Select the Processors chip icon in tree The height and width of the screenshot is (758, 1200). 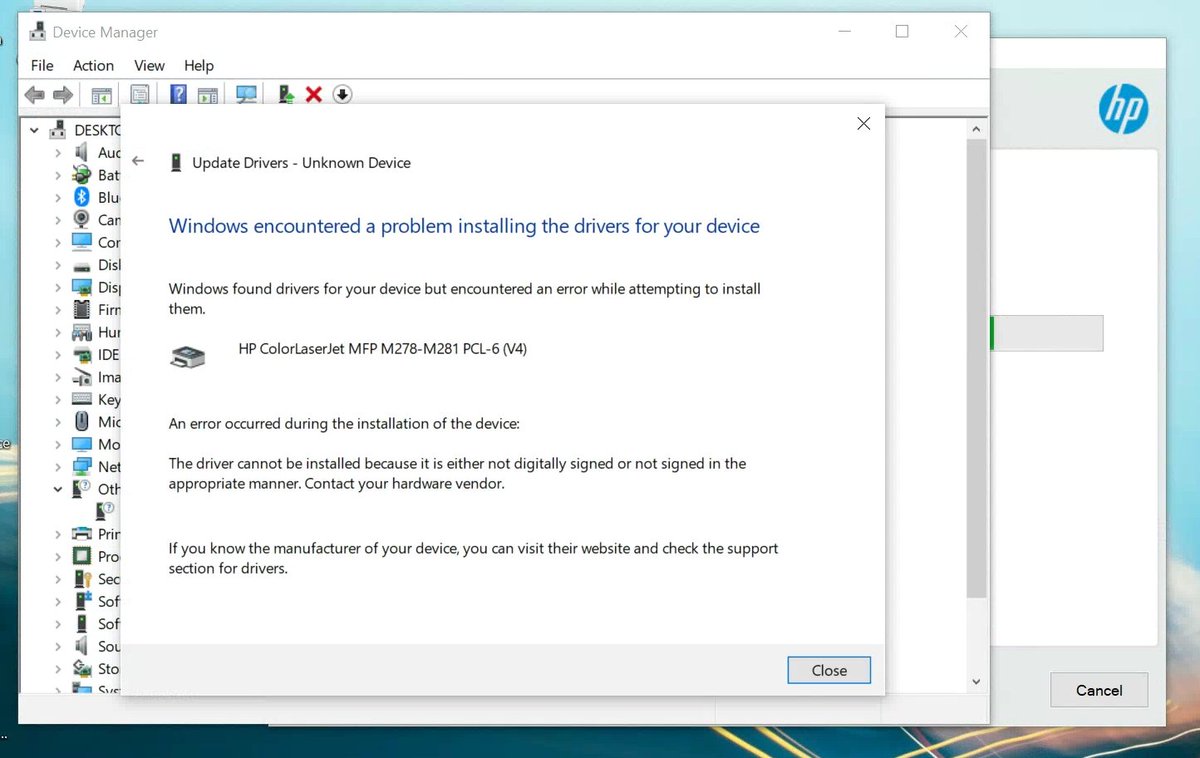point(82,556)
